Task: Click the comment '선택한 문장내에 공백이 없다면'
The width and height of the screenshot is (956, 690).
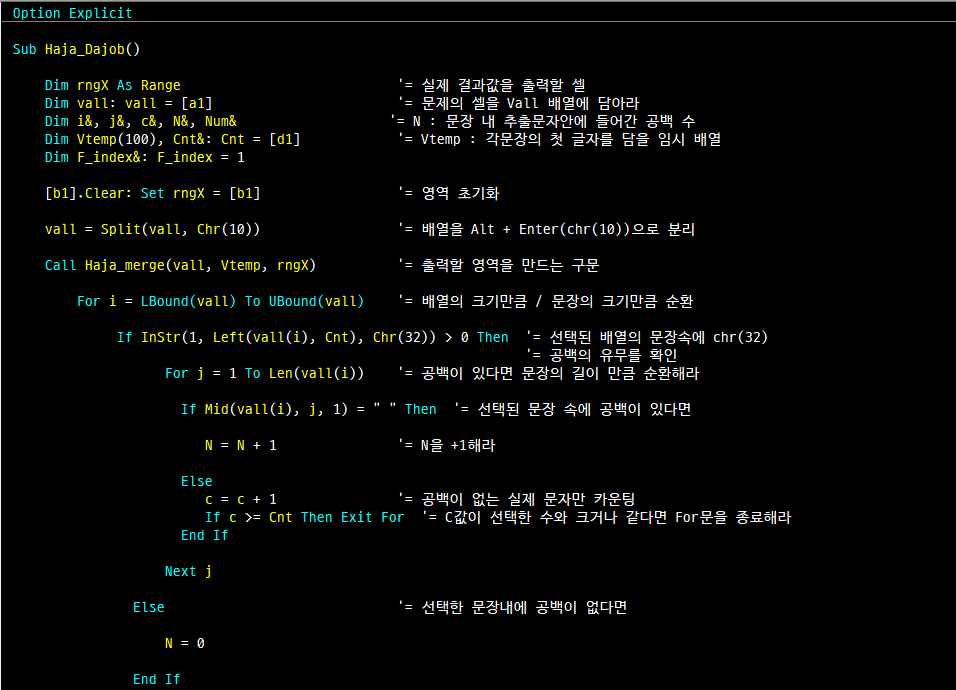Action: (x=524, y=608)
